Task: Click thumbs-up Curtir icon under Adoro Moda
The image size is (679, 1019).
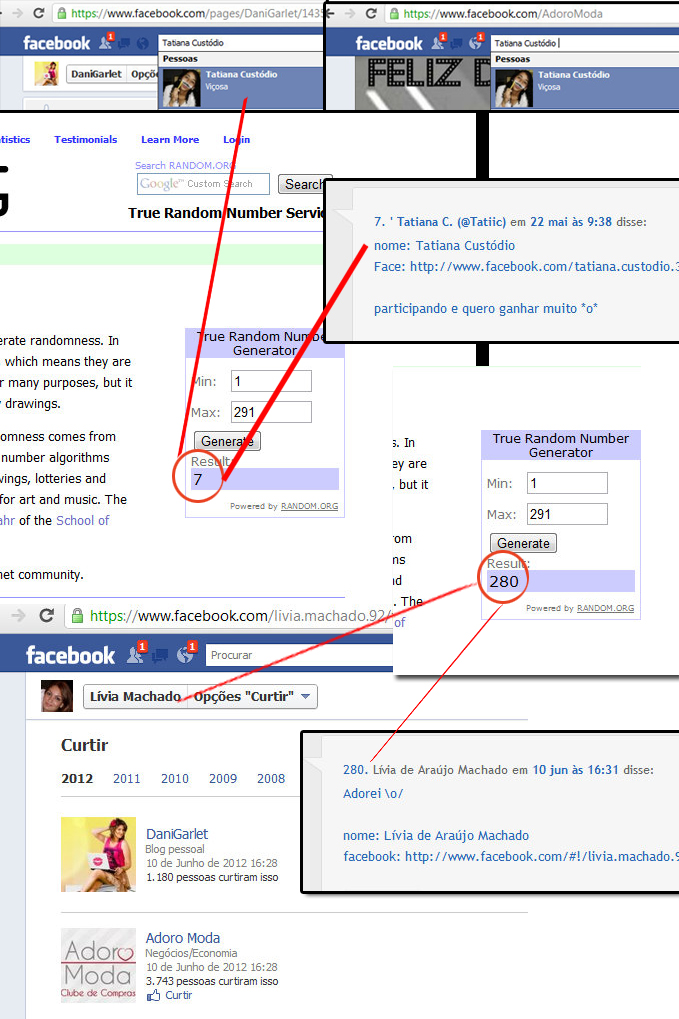Action: tap(153, 996)
